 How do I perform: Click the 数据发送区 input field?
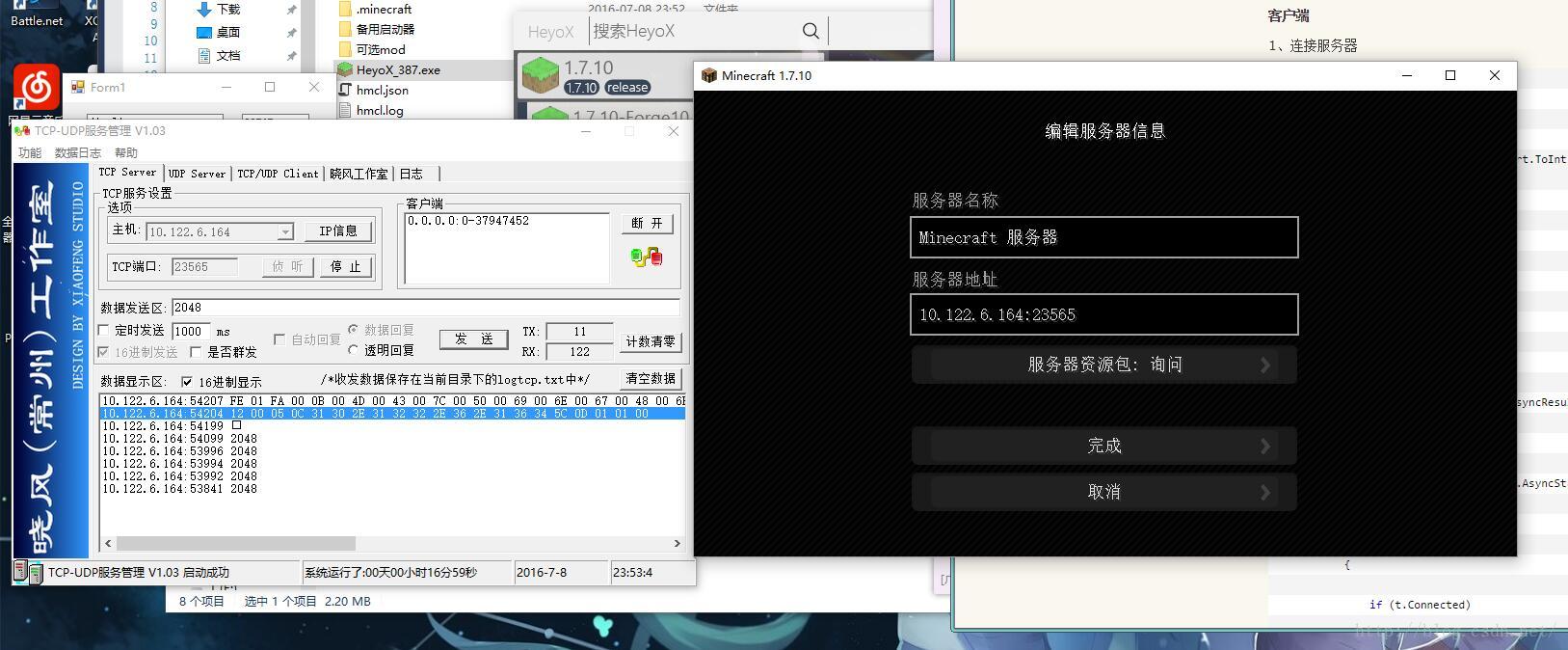coord(426,308)
